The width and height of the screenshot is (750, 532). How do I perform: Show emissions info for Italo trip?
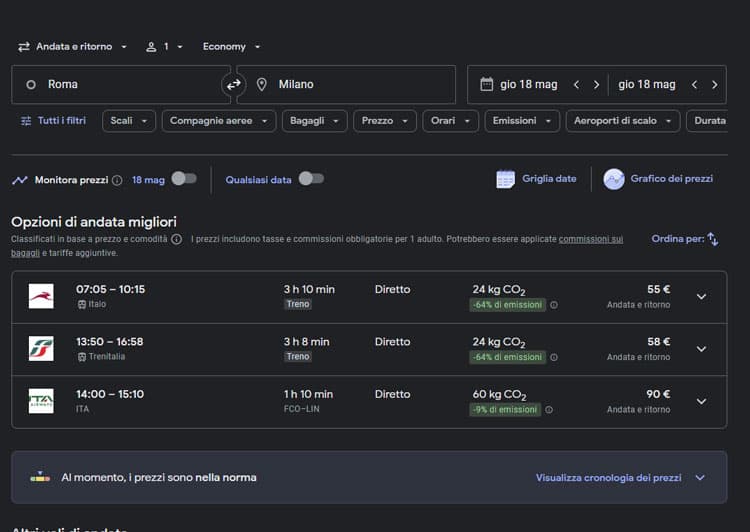554,305
